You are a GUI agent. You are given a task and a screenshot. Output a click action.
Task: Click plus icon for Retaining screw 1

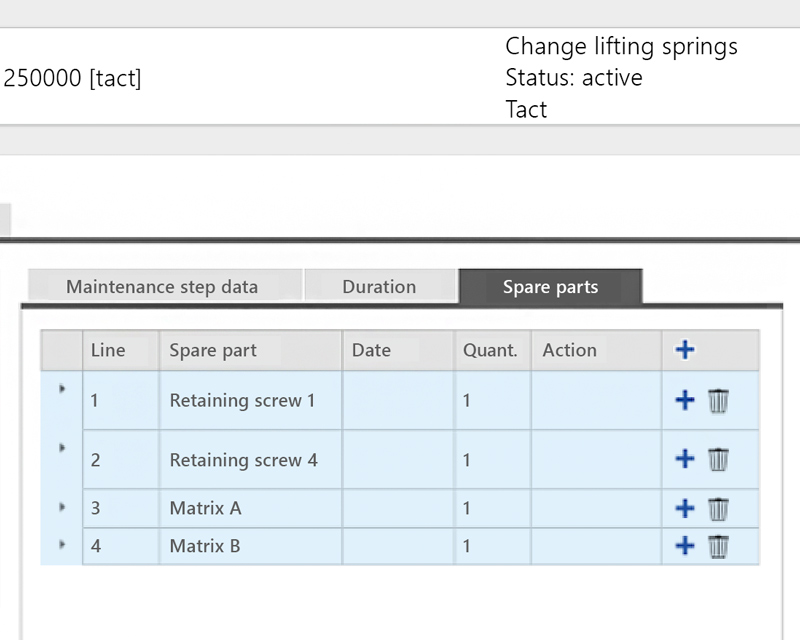coord(685,401)
